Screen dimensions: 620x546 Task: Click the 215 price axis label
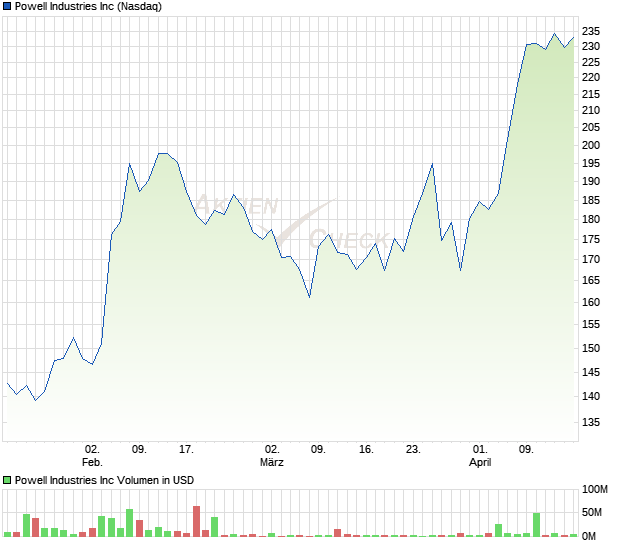(x=591, y=94)
